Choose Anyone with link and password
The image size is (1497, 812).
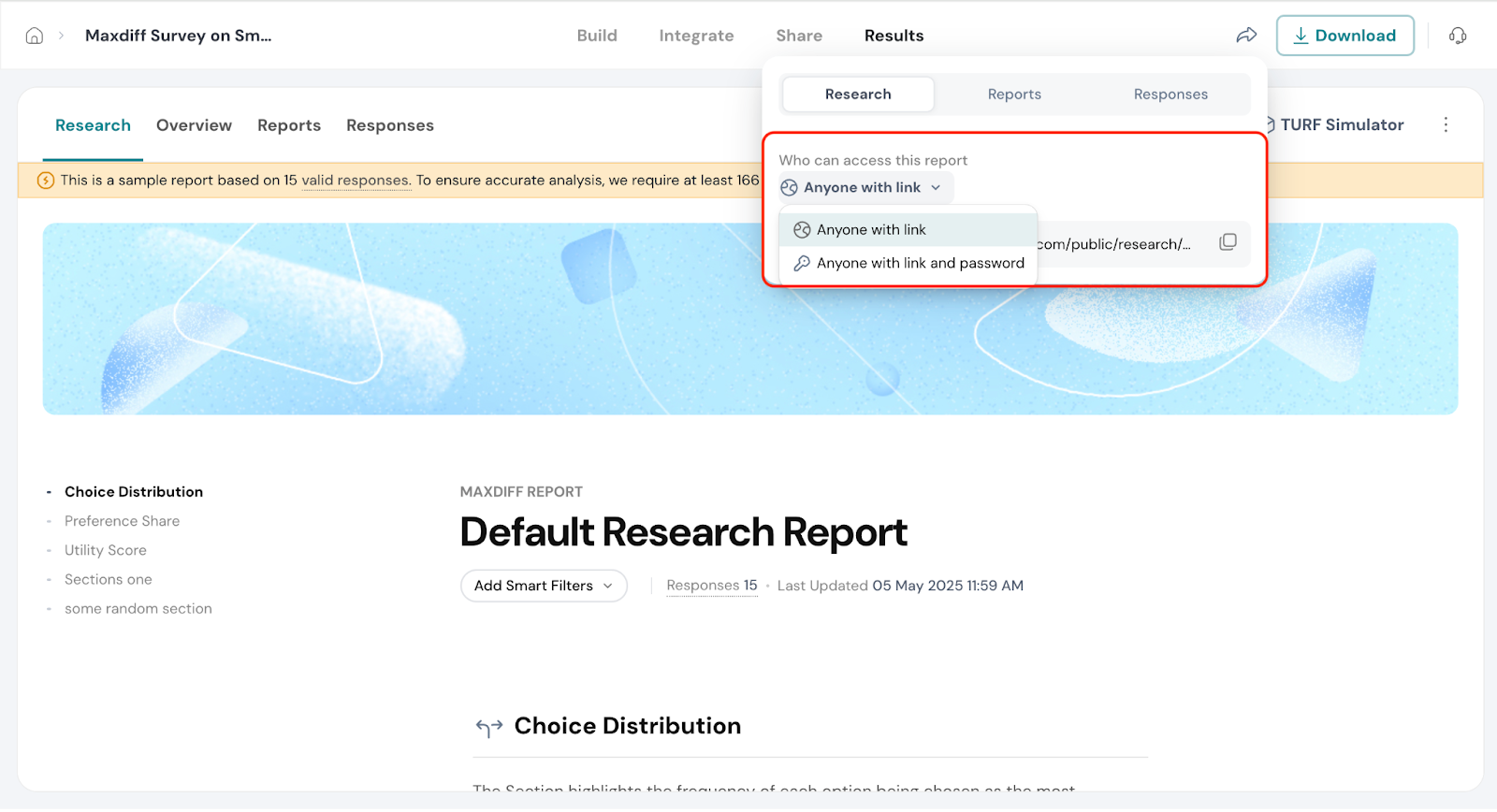point(920,264)
